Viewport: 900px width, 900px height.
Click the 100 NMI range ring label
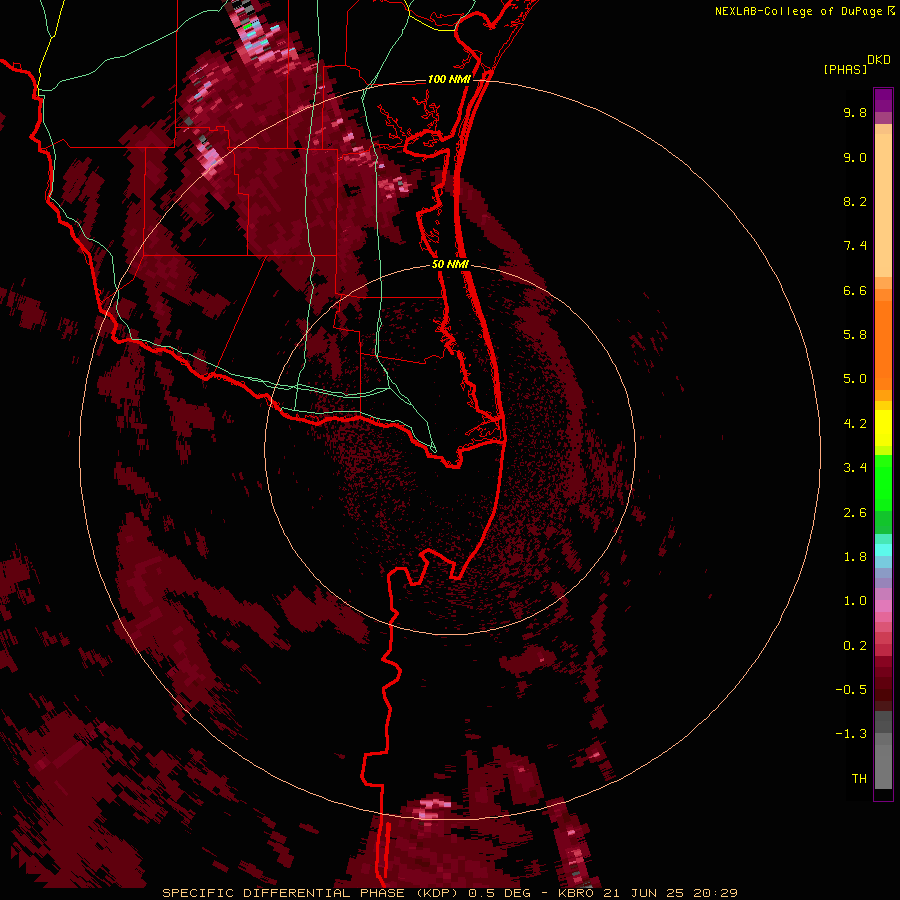(449, 79)
